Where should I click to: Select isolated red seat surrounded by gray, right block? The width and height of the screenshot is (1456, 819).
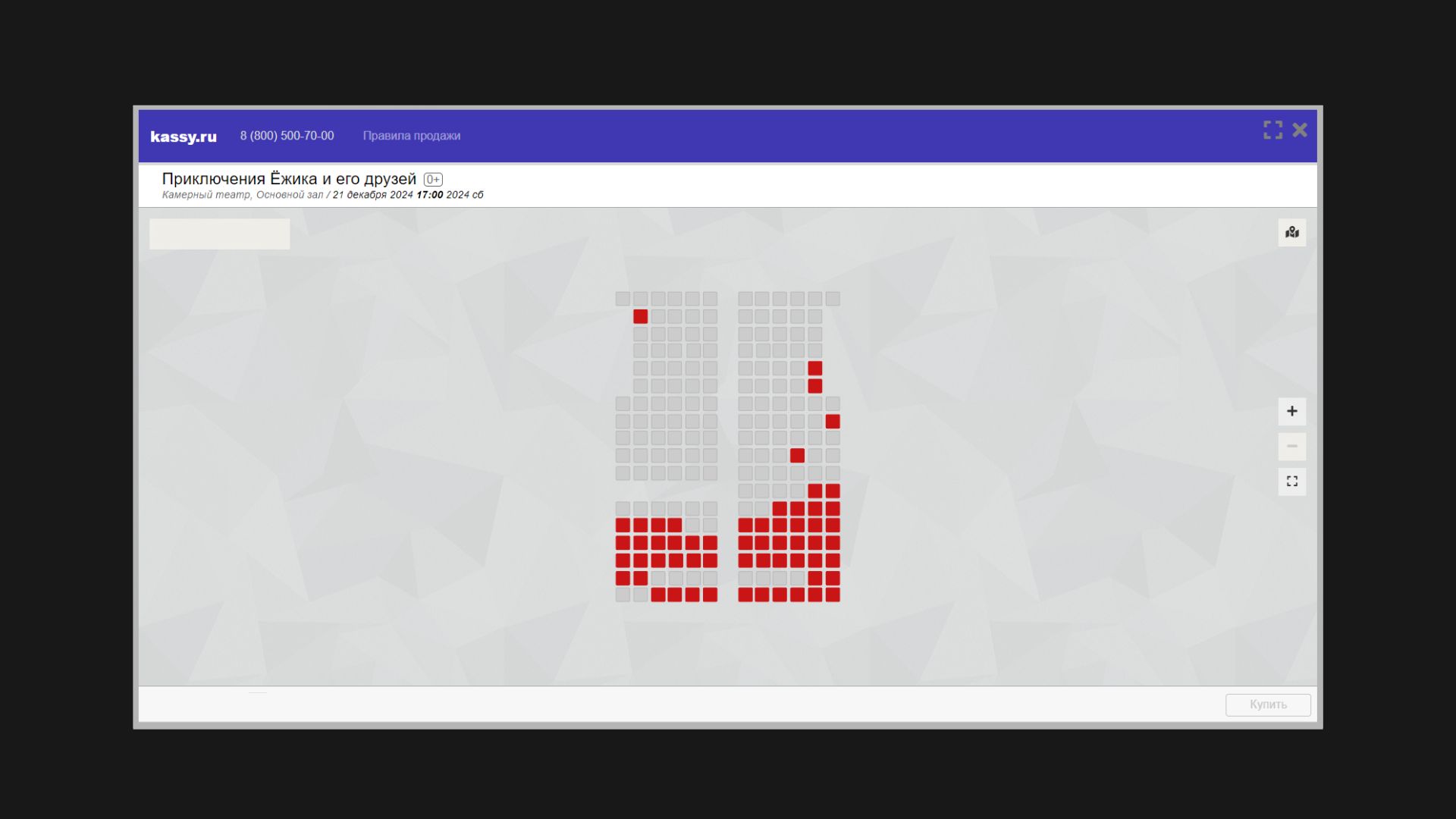[x=797, y=456]
